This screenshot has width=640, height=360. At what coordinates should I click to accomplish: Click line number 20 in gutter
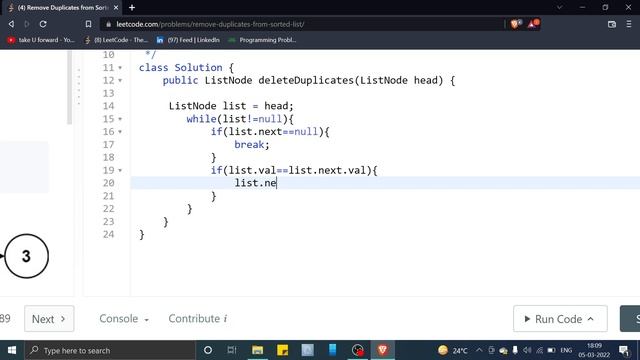click(x=109, y=183)
